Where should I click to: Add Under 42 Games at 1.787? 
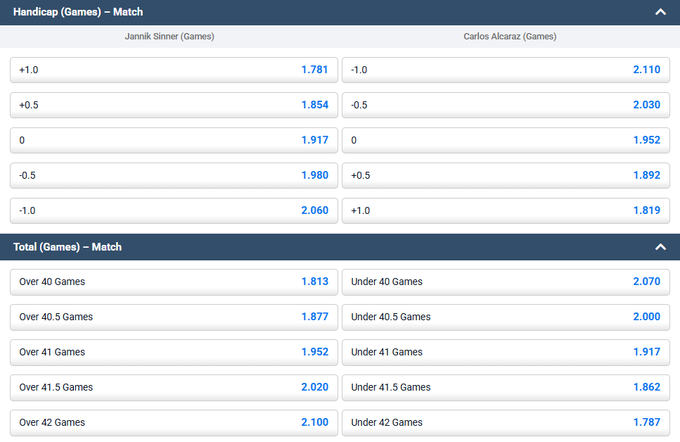point(505,422)
